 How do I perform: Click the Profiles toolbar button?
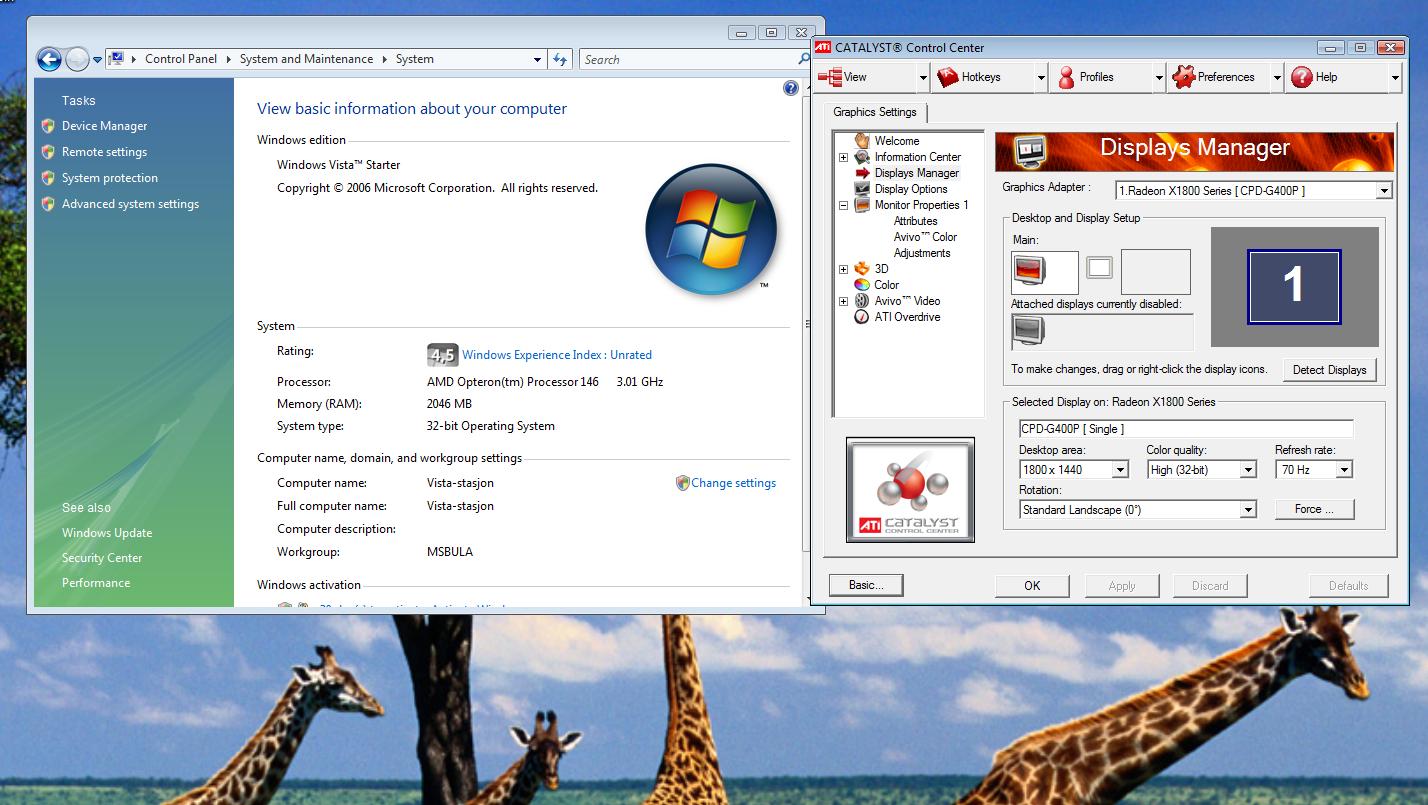point(1101,77)
